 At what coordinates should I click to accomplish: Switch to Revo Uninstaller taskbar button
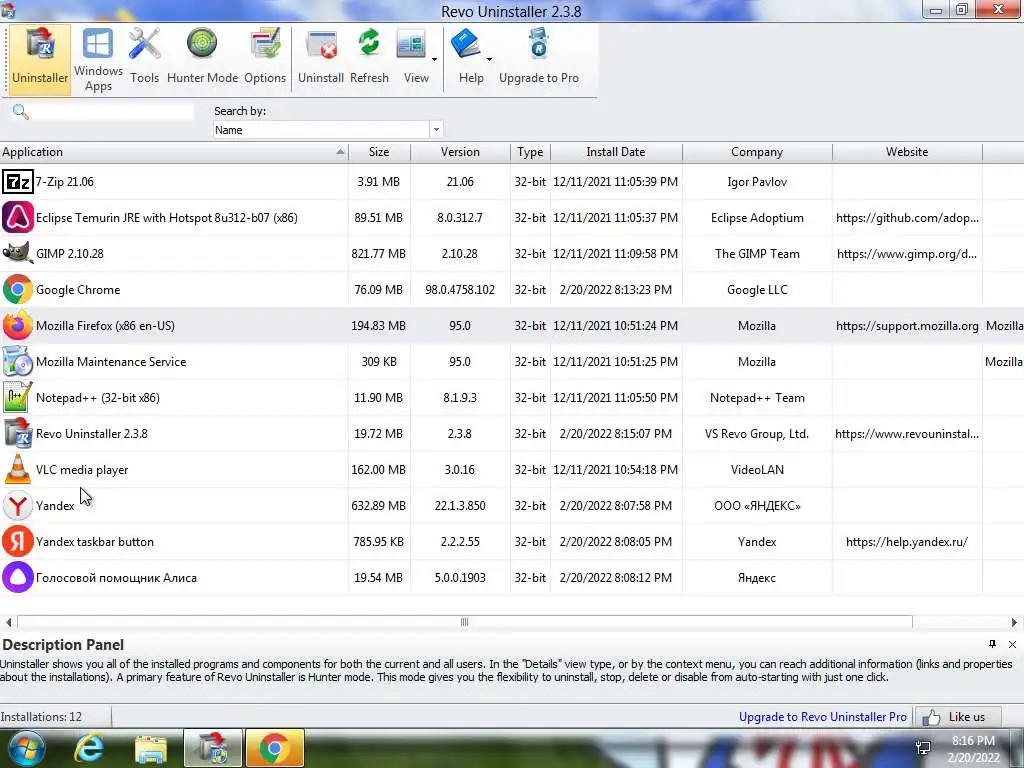pyautogui.click(x=213, y=748)
